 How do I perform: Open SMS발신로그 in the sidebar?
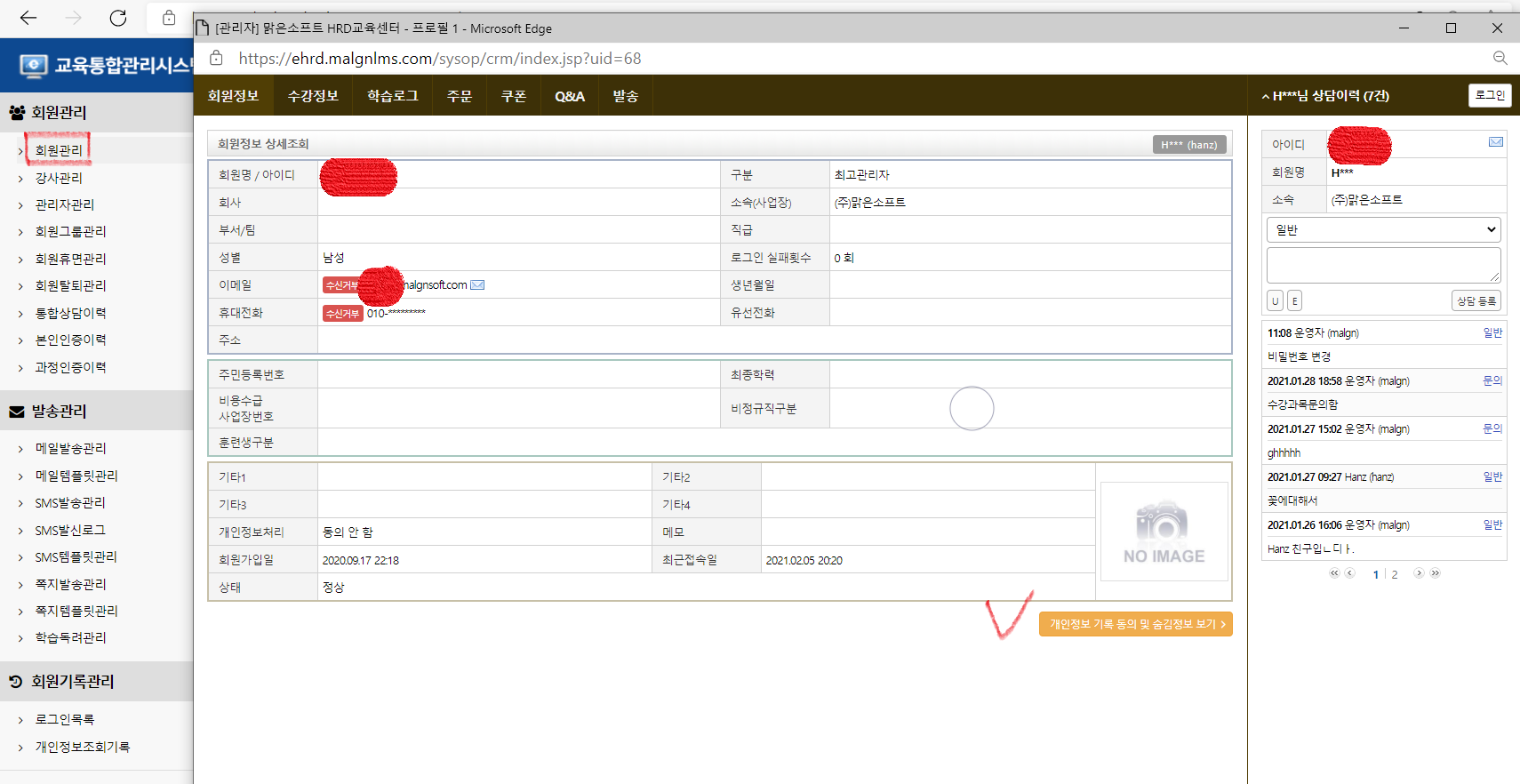(70, 530)
